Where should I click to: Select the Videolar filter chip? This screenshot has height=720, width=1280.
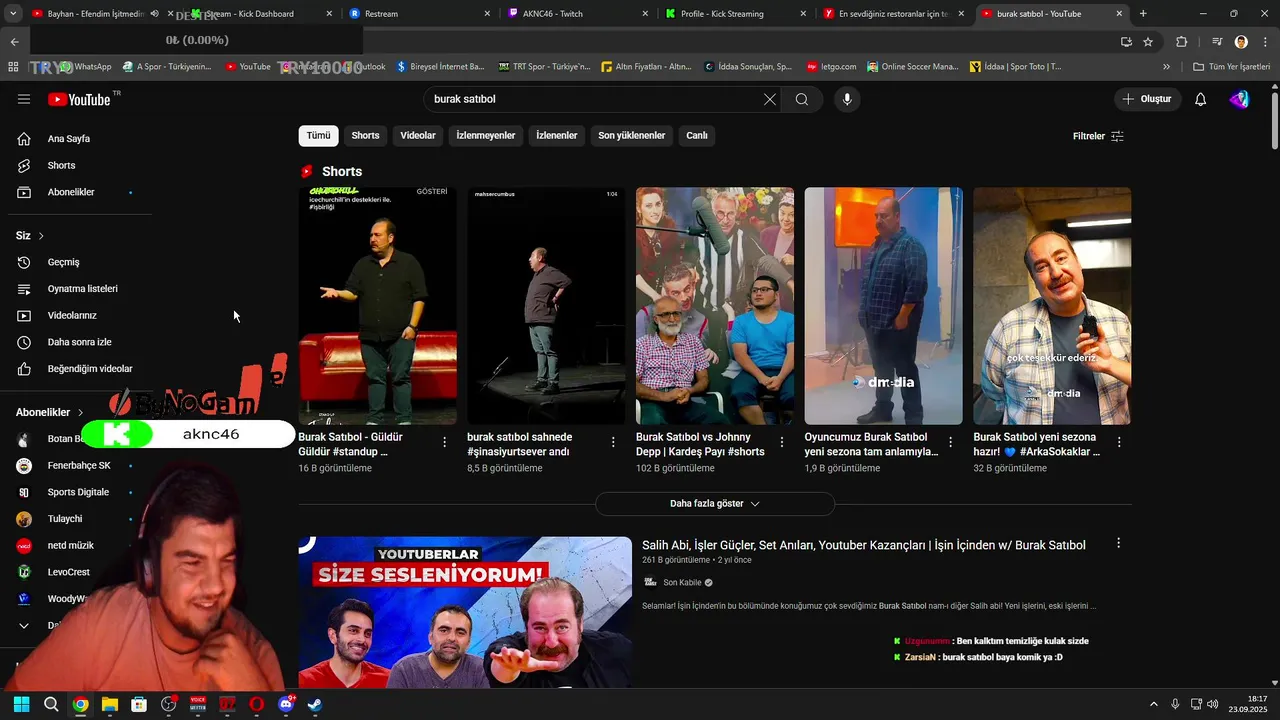point(418,136)
